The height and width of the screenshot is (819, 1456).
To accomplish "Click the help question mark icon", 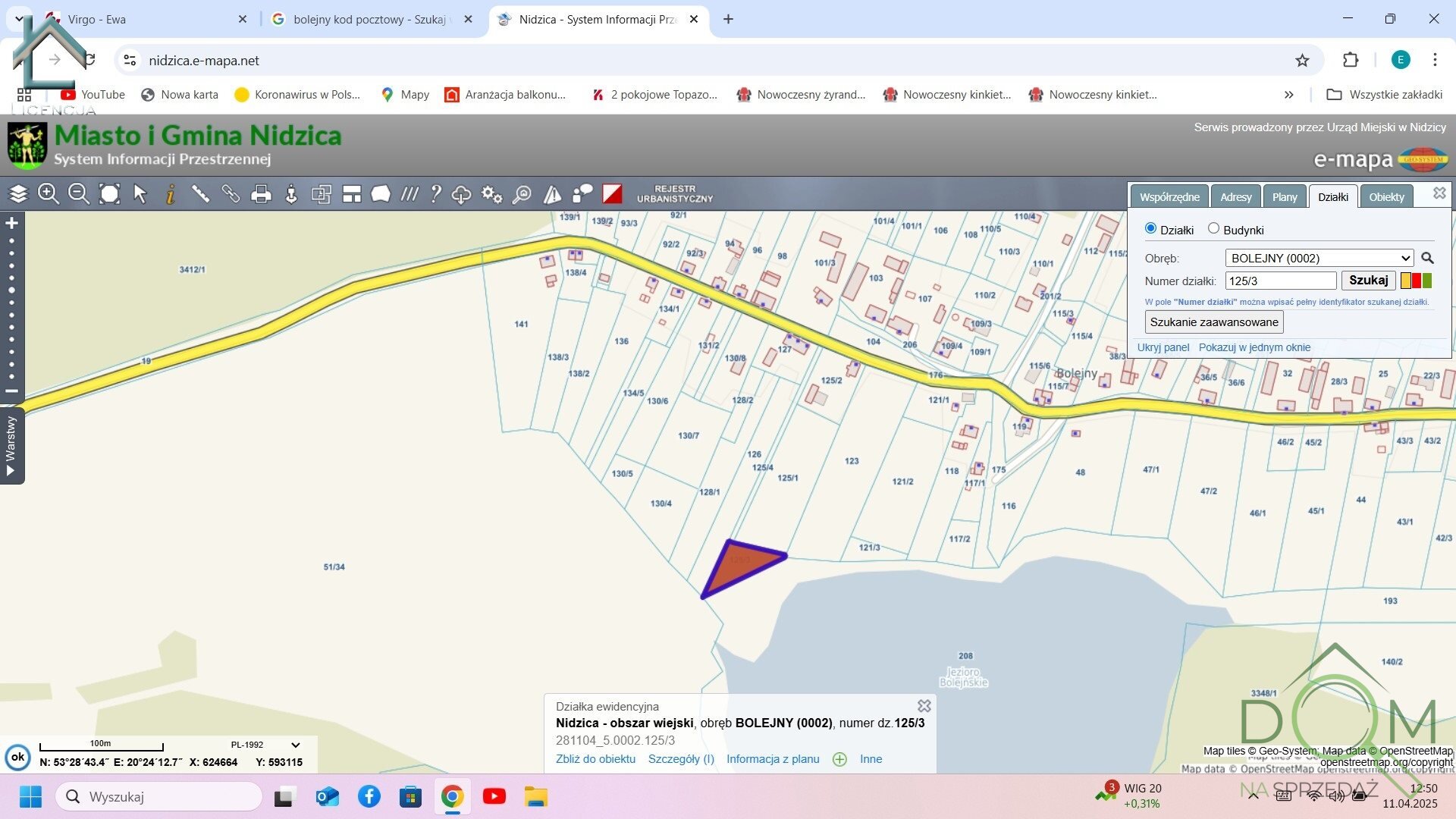I will tap(435, 194).
